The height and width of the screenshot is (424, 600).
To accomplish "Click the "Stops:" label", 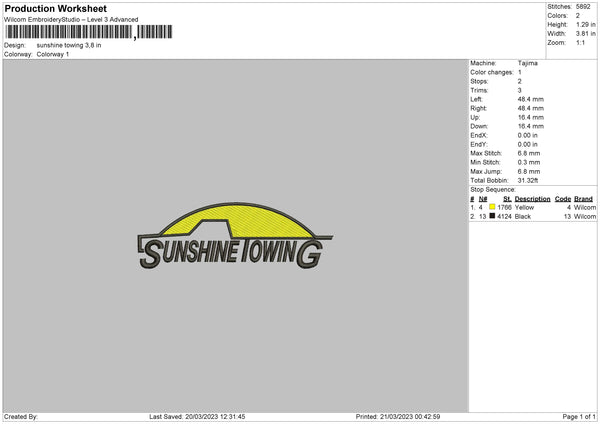I will 479,82.
